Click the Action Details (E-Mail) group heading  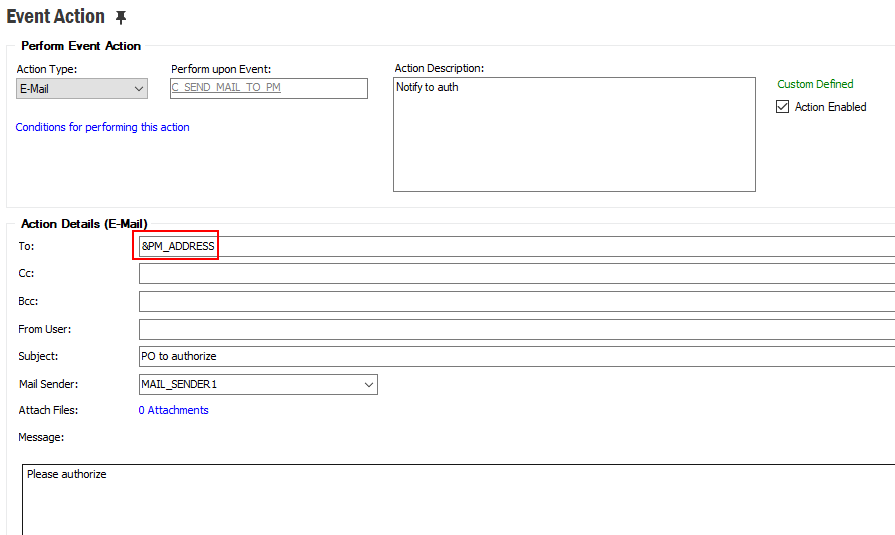pos(84,224)
